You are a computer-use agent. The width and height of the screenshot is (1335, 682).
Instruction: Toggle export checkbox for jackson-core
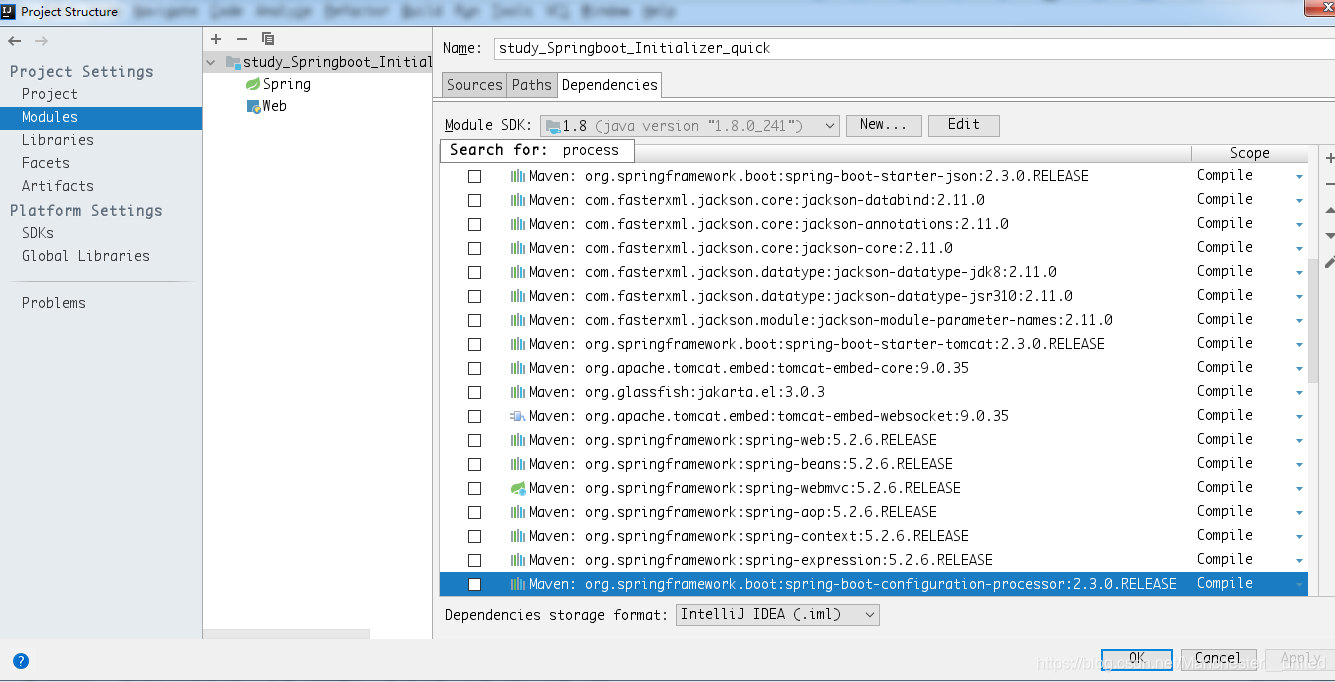click(x=475, y=248)
